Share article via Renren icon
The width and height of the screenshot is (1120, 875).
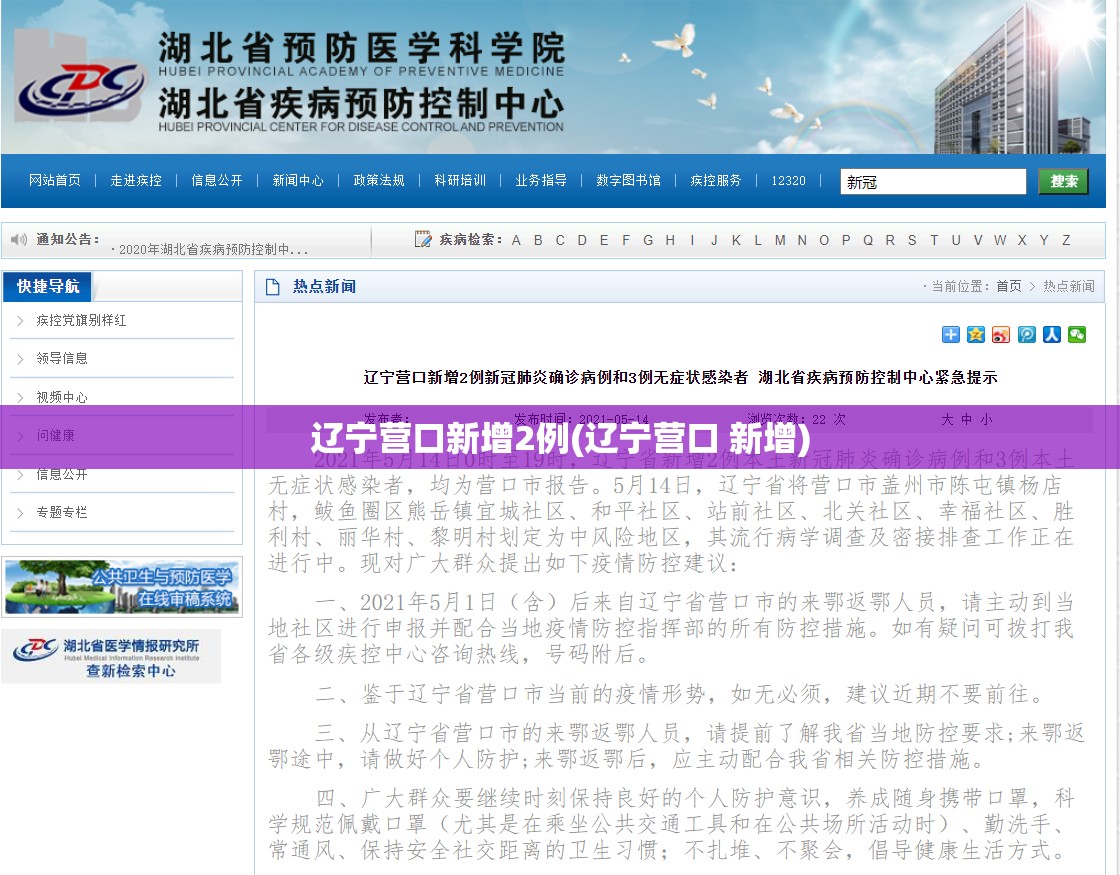click(1051, 334)
